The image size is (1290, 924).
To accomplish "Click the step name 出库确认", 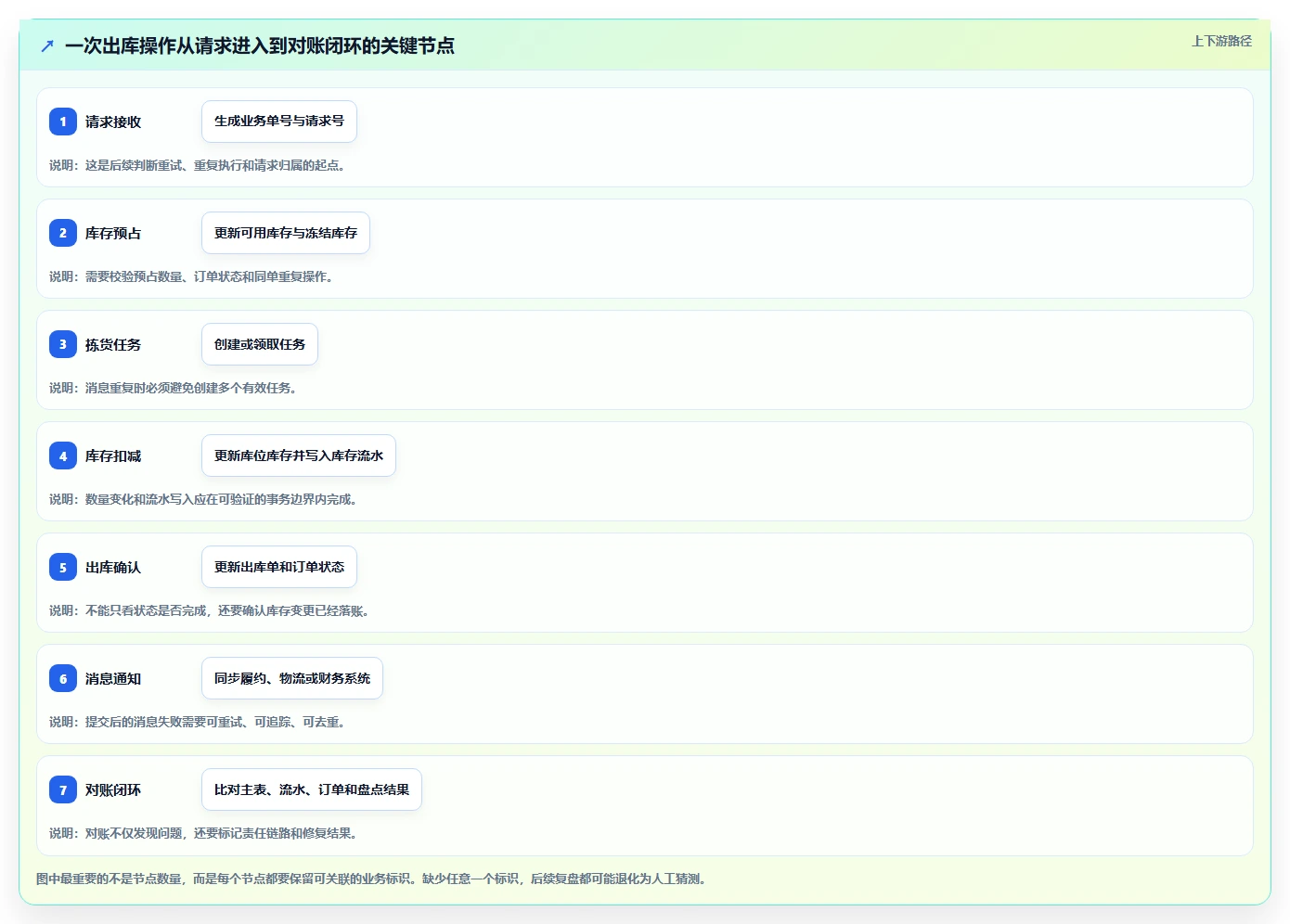I will point(113,567).
